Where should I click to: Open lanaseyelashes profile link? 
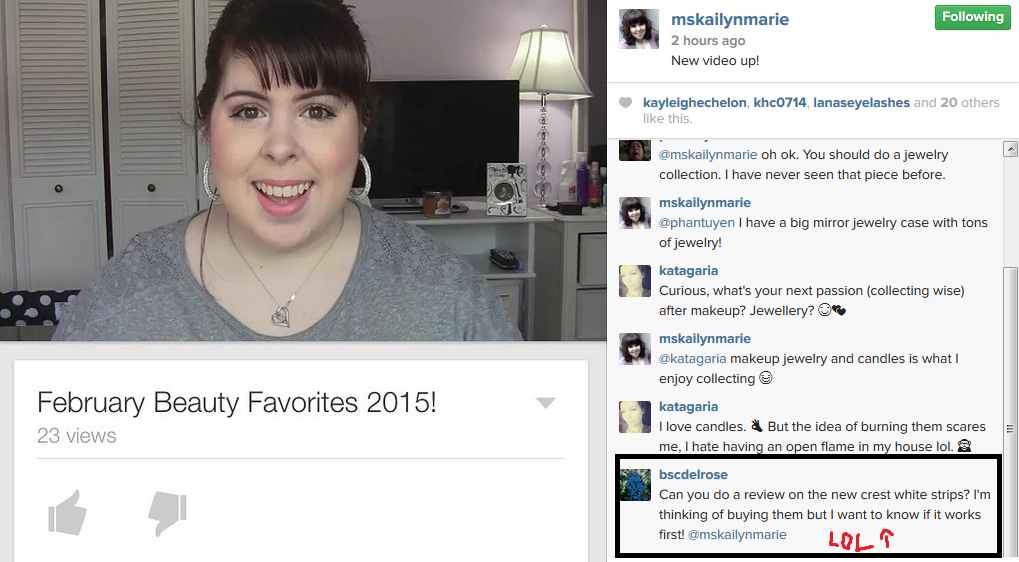point(861,103)
